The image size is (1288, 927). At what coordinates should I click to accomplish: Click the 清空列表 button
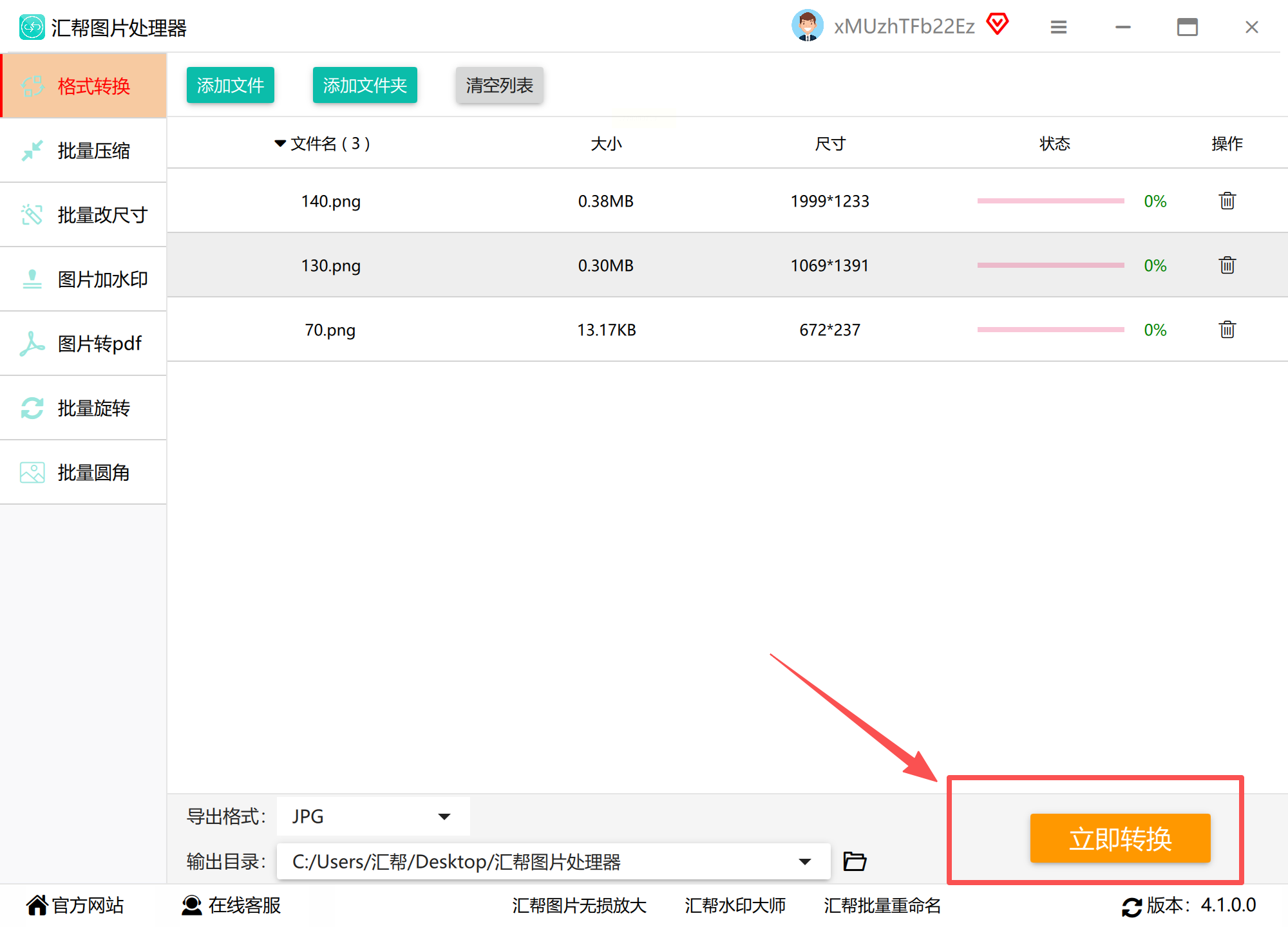[499, 85]
